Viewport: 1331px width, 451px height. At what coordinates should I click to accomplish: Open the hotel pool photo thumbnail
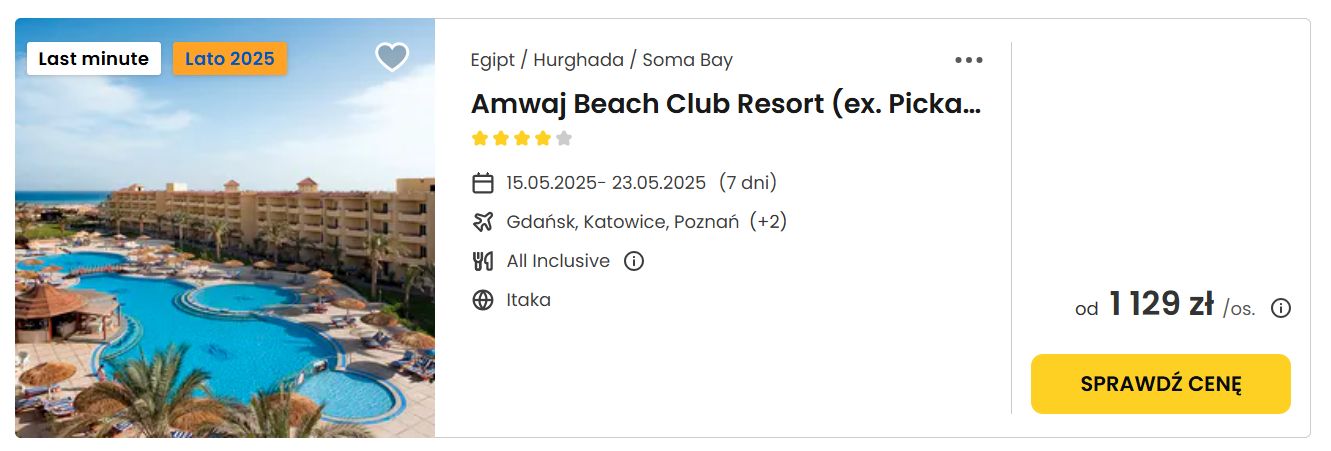[x=225, y=228]
